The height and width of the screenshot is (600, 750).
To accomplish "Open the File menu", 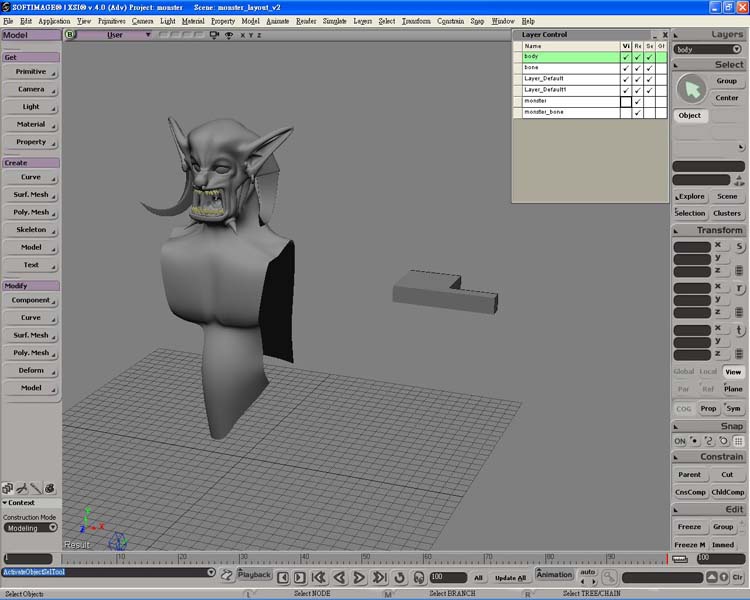I will pyautogui.click(x=8, y=21).
